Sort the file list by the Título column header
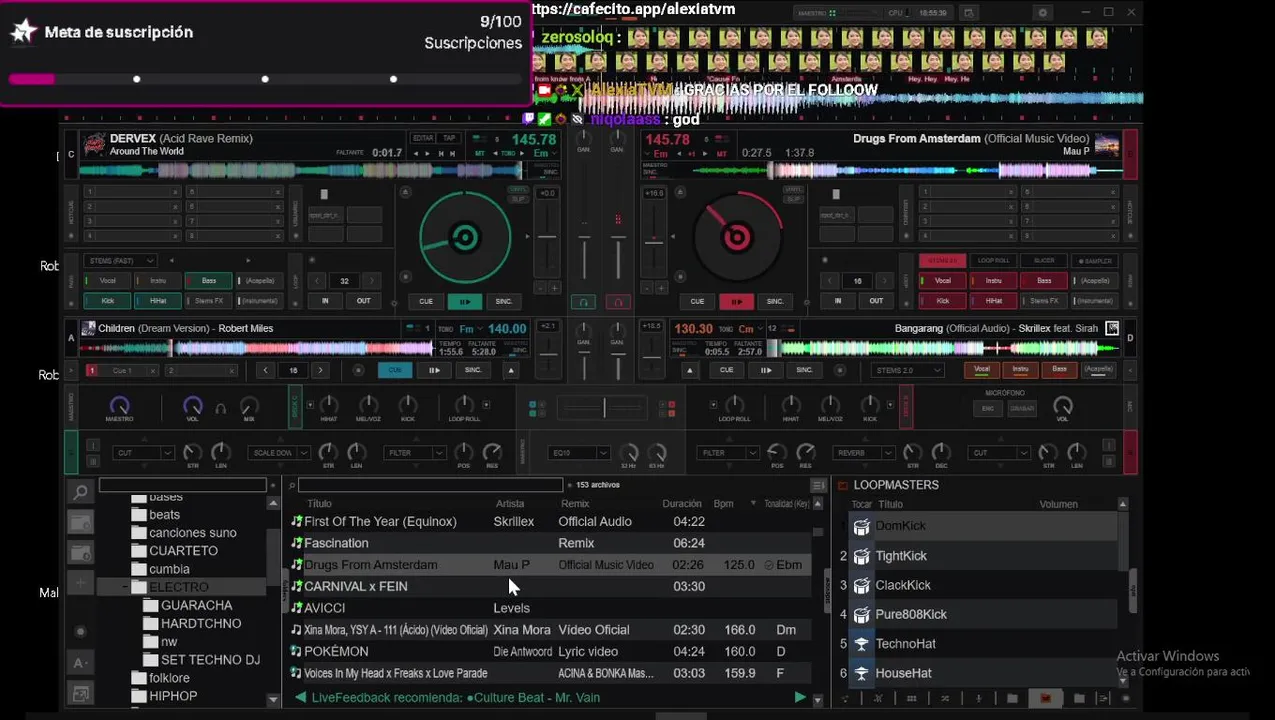Screen dimensions: 1275x720 pos(319,504)
